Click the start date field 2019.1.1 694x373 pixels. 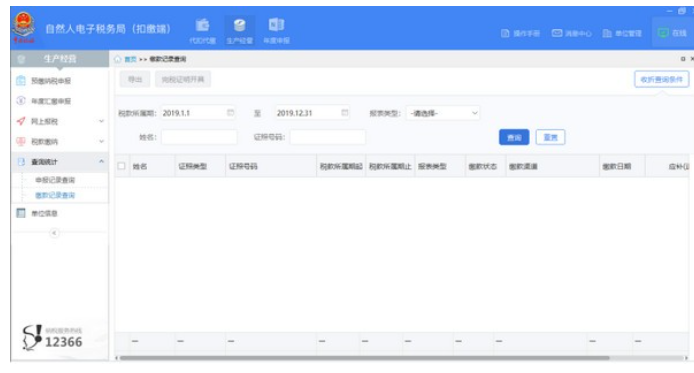197,113
